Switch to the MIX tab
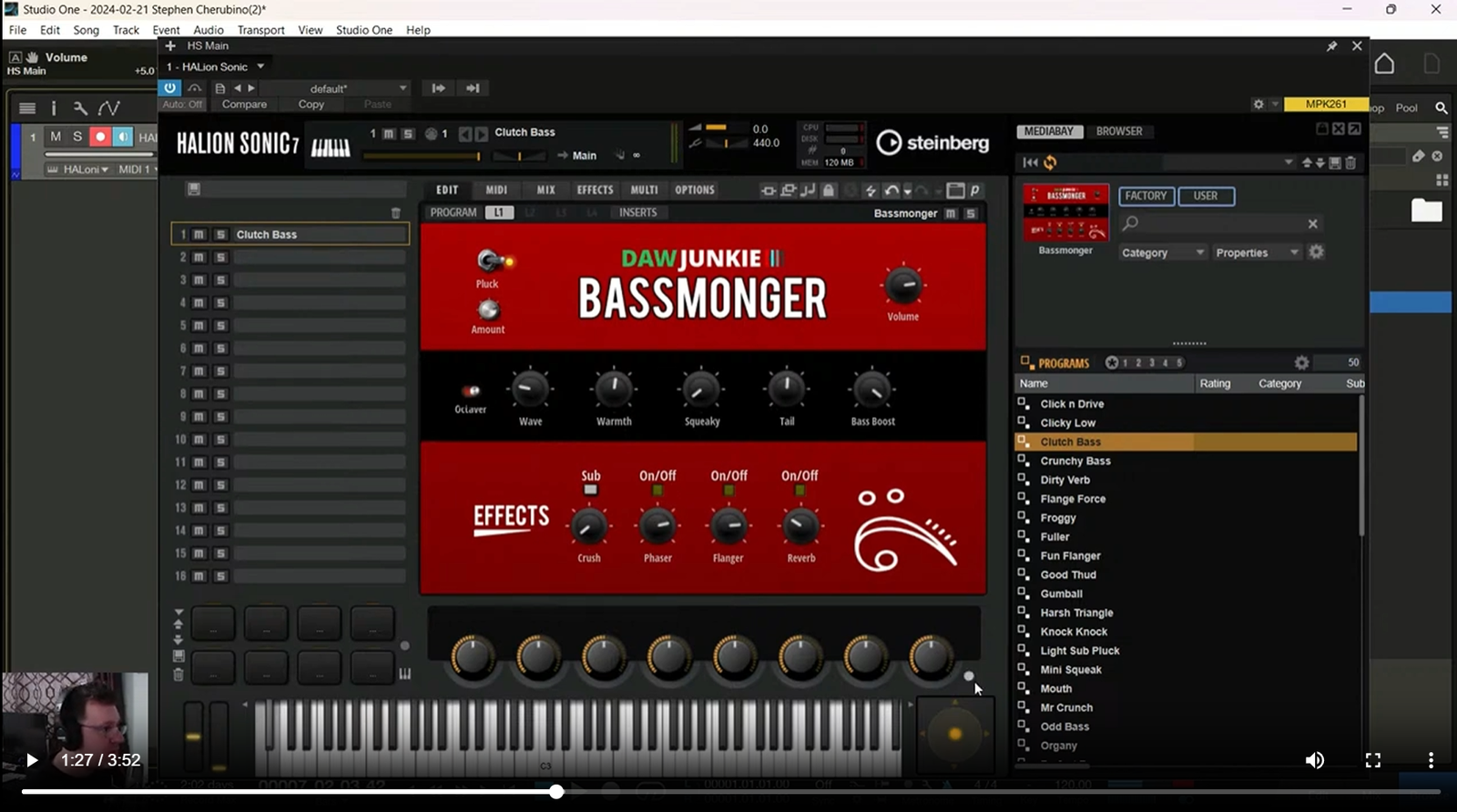This screenshot has height=812, width=1457. tap(545, 189)
